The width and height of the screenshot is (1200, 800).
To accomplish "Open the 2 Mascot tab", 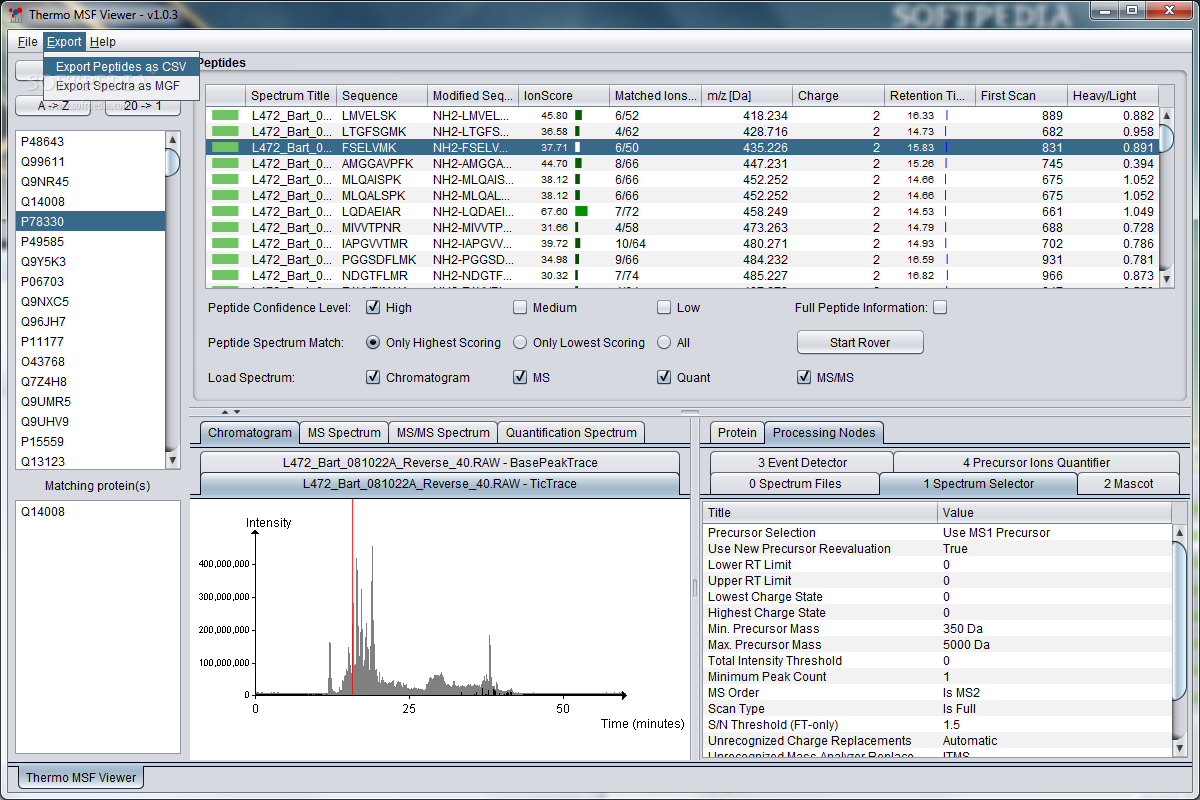I will click(1129, 484).
